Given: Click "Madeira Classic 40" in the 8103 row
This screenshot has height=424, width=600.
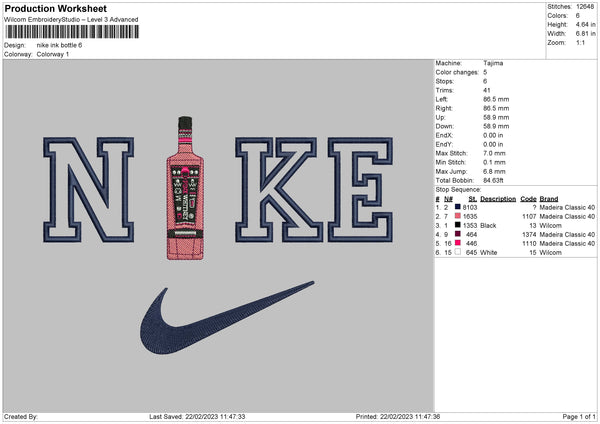Looking at the screenshot, I should pos(567,207).
